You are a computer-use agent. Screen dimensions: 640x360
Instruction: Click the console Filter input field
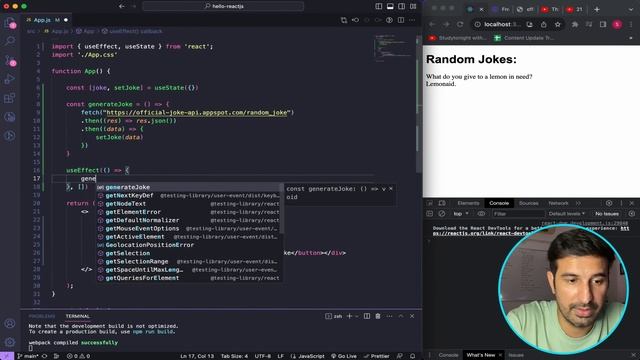point(518,214)
